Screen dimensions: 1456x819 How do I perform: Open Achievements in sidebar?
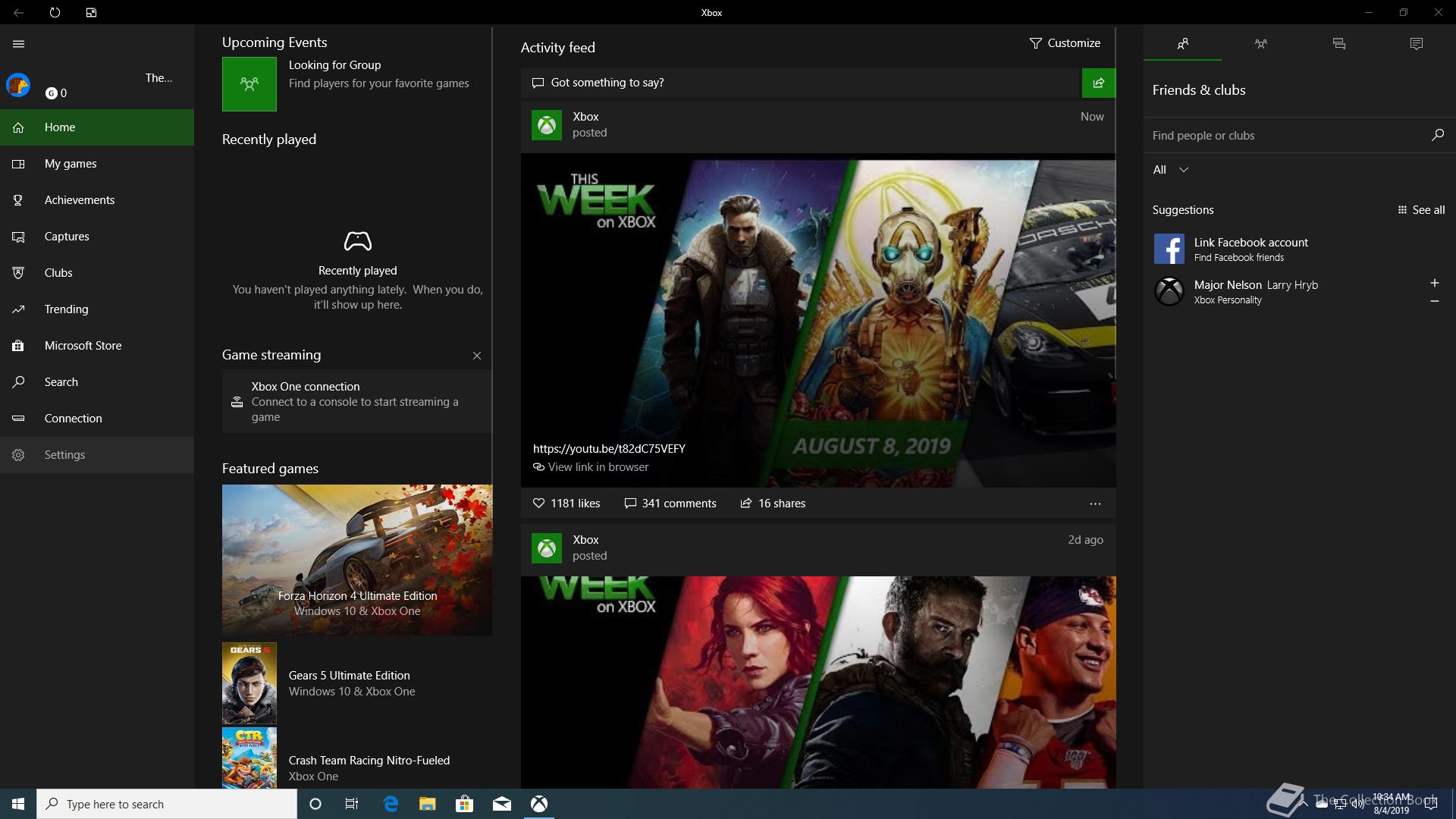click(x=97, y=200)
